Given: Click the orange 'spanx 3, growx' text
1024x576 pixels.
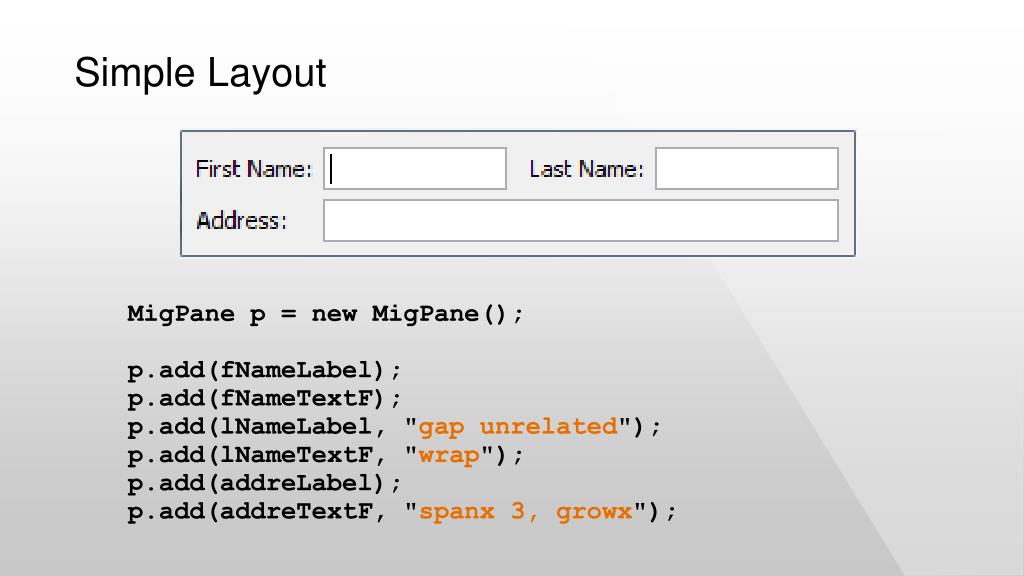Looking at the screenshot, I should 526,512.
